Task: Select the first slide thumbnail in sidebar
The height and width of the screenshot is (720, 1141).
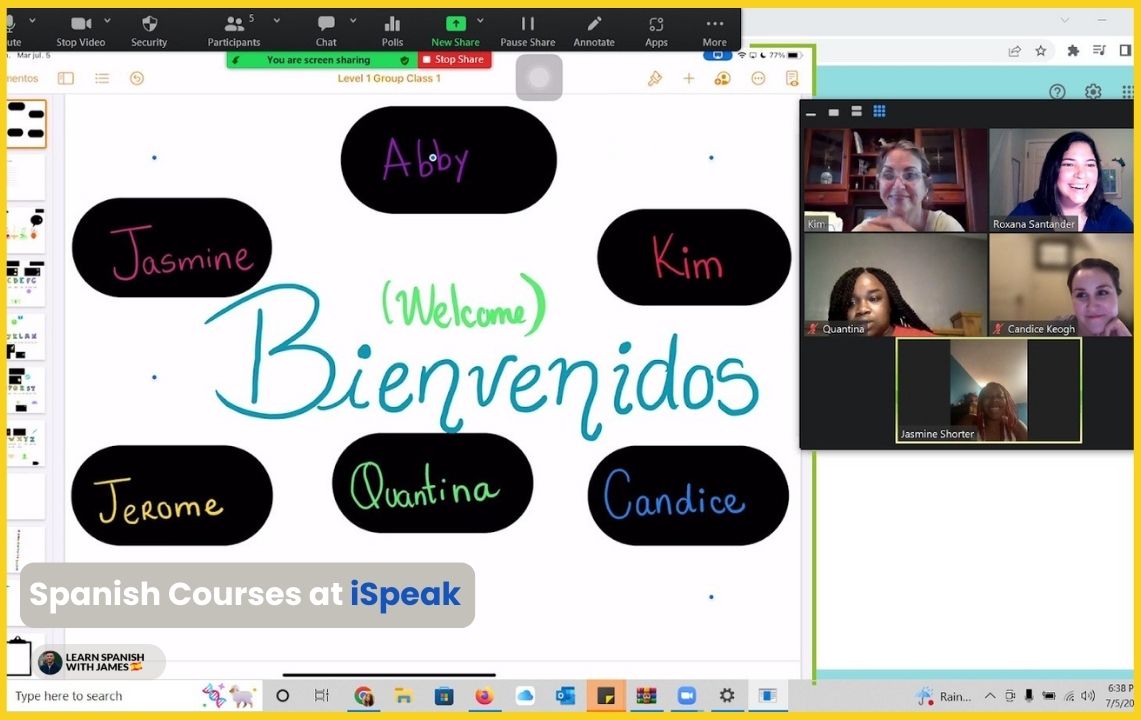Action: [x=26, y=124]
